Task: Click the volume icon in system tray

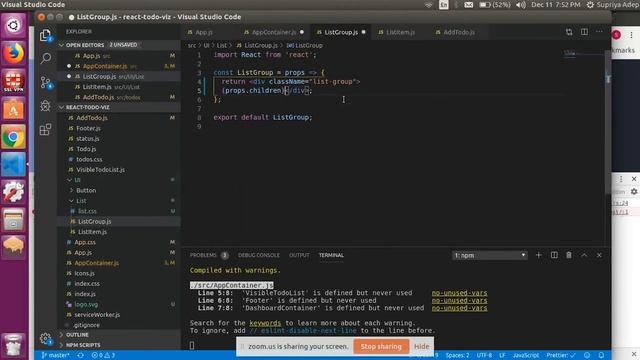Action: pos(521,4)
